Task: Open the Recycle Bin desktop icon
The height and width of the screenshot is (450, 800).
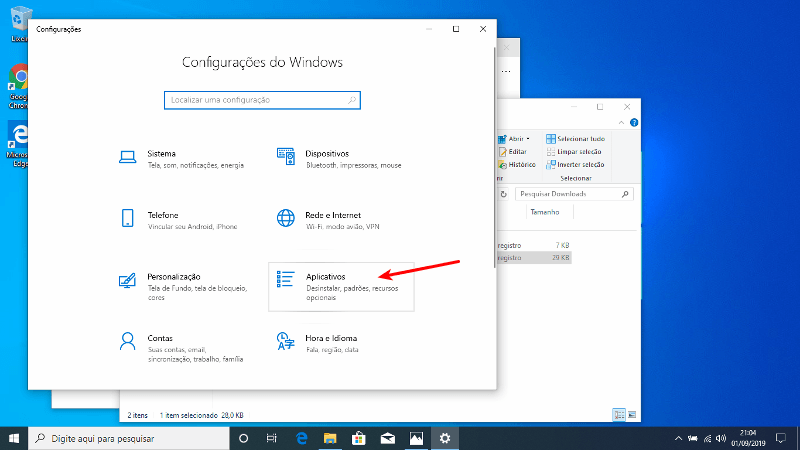Action: pos(19,24)
